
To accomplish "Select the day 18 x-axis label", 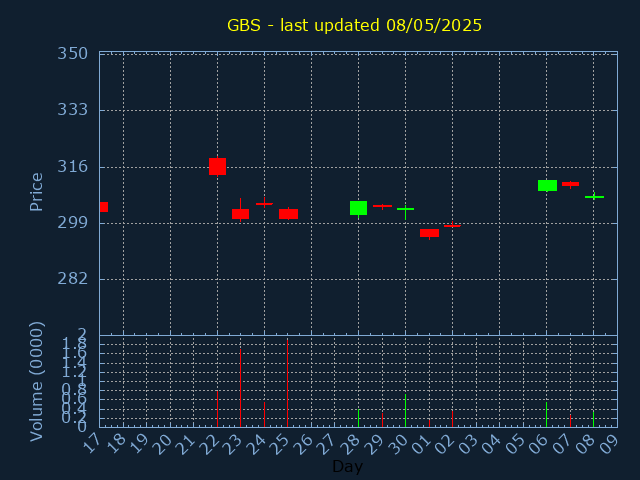I will [115, 443].
